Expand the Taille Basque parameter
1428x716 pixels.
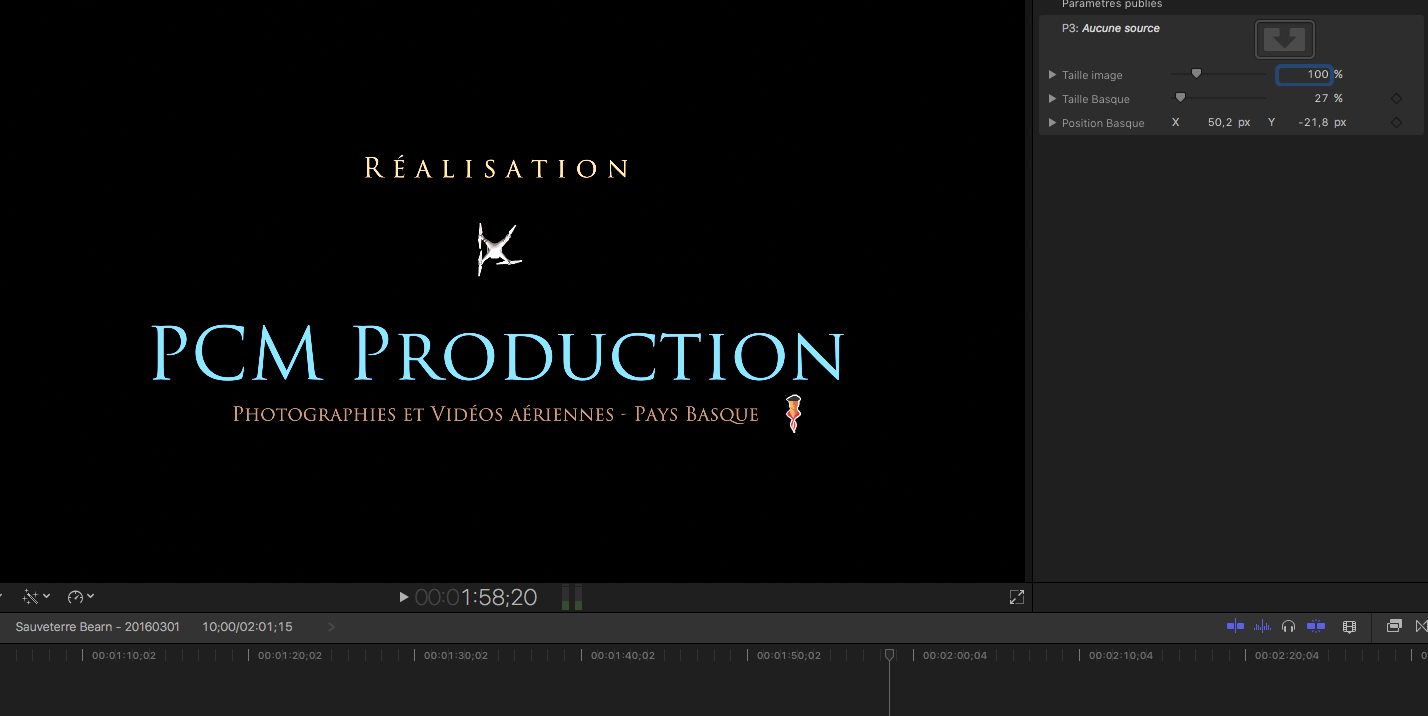coord(1052,99)
